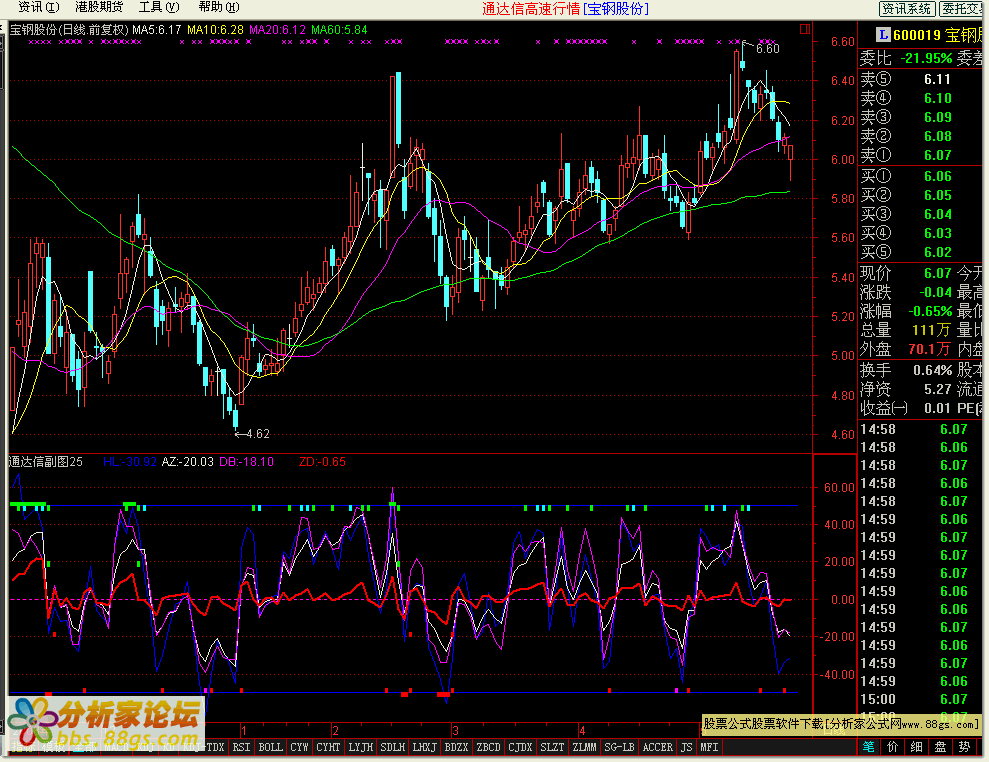Click the 6.60 high price marker
The height and width of the screenshot is (762, 989).
pos(768,49)
